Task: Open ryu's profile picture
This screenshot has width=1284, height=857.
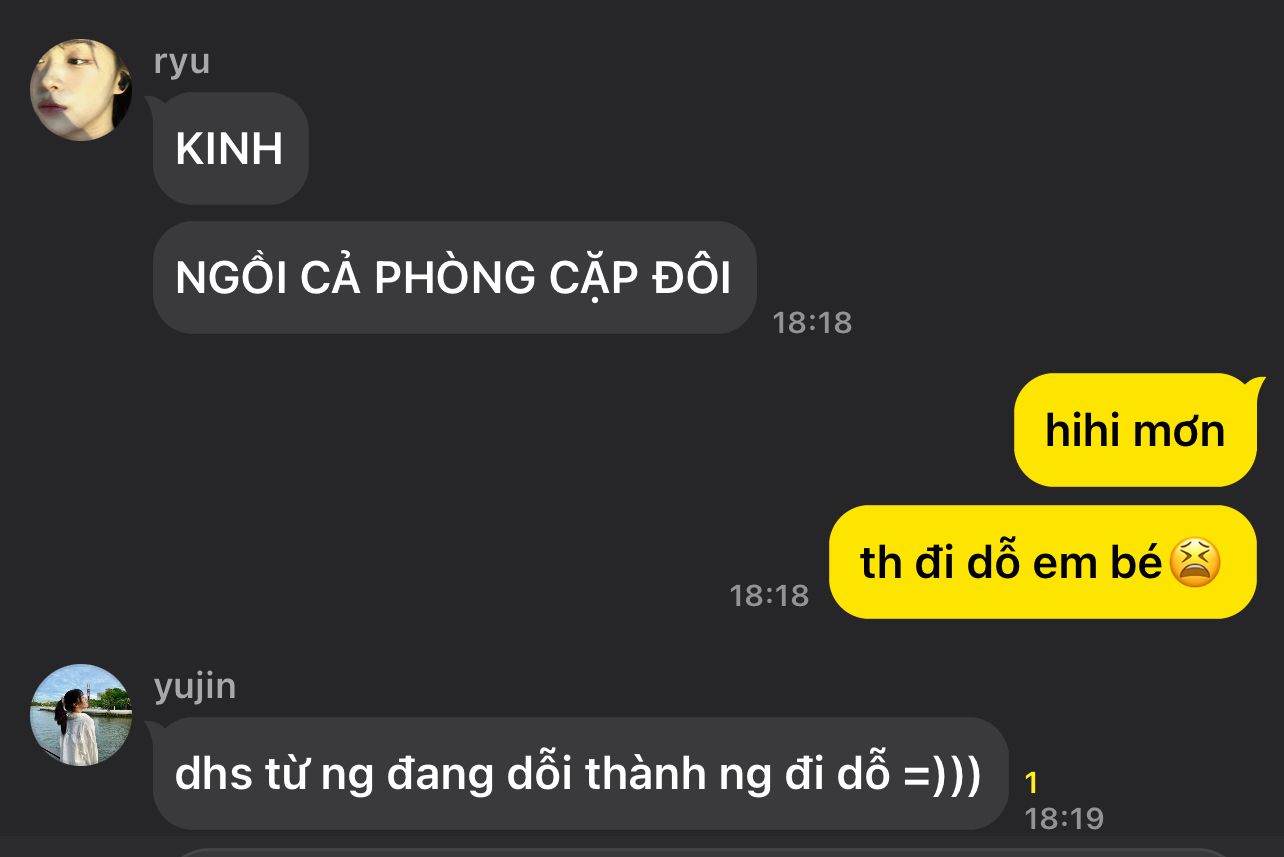Action: (81, 90)
